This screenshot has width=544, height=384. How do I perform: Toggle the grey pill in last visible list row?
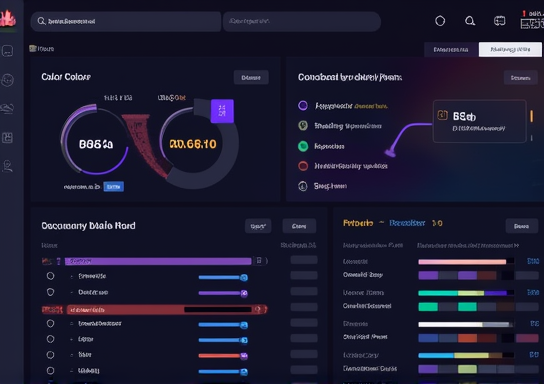coord(304,370)
